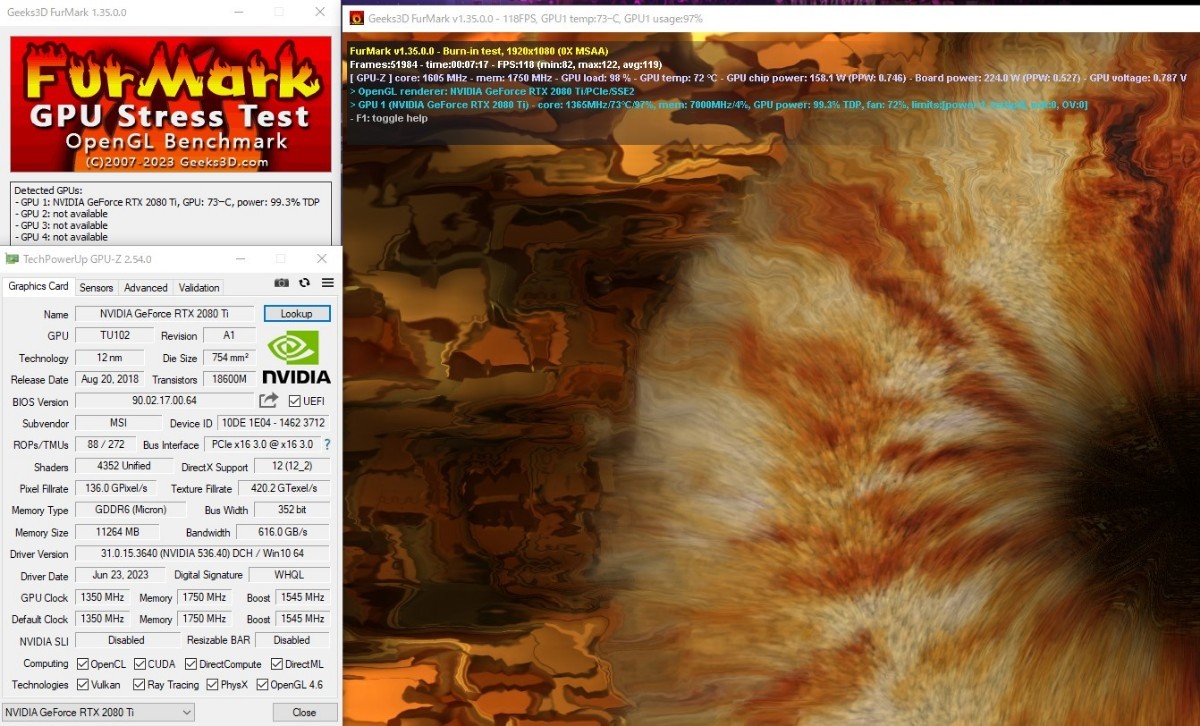Toggle the DirectCompute checkbox
Image resolution: width=1200 pixels, height=726 pixels.
tap(191, 664)
